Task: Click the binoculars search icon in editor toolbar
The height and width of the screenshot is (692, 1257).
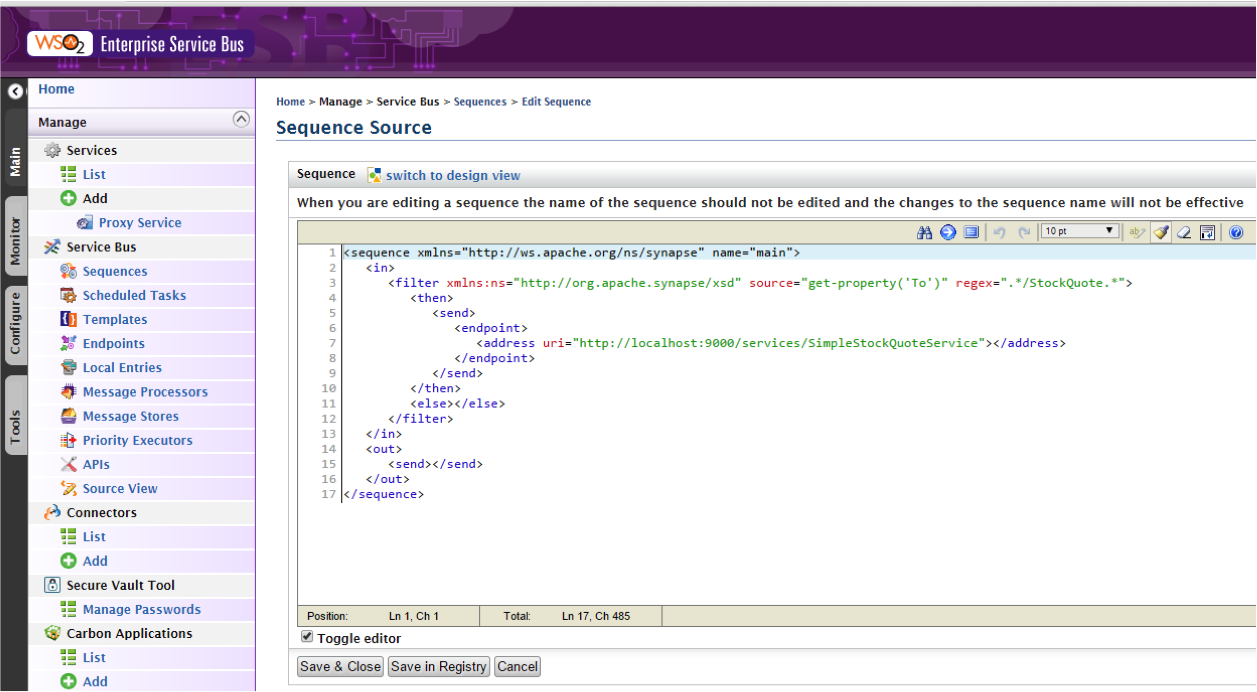Action: pos(924,232)
